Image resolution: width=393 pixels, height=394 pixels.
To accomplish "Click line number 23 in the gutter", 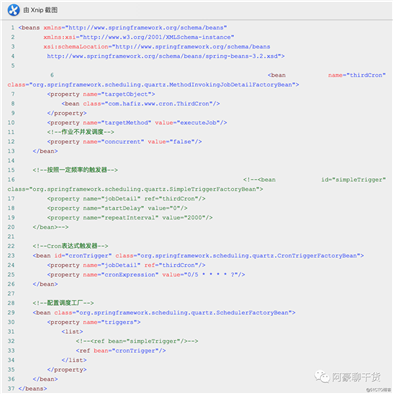I will point(11,256).
